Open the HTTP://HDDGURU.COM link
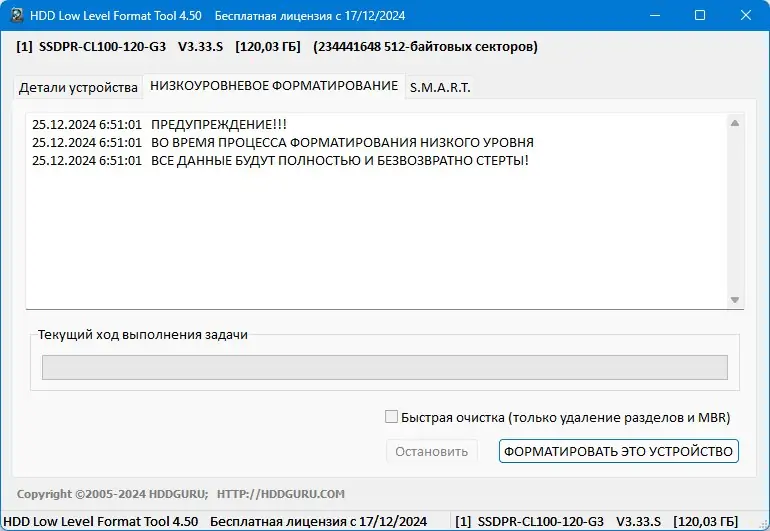The height and width of the screenshot is (531, 770). click(281, 494)
